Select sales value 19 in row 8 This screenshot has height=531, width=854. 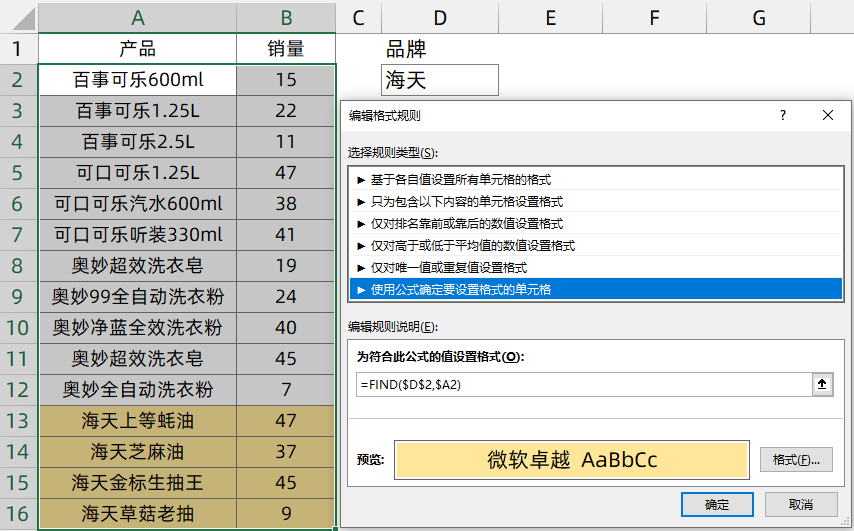[286, 266]
